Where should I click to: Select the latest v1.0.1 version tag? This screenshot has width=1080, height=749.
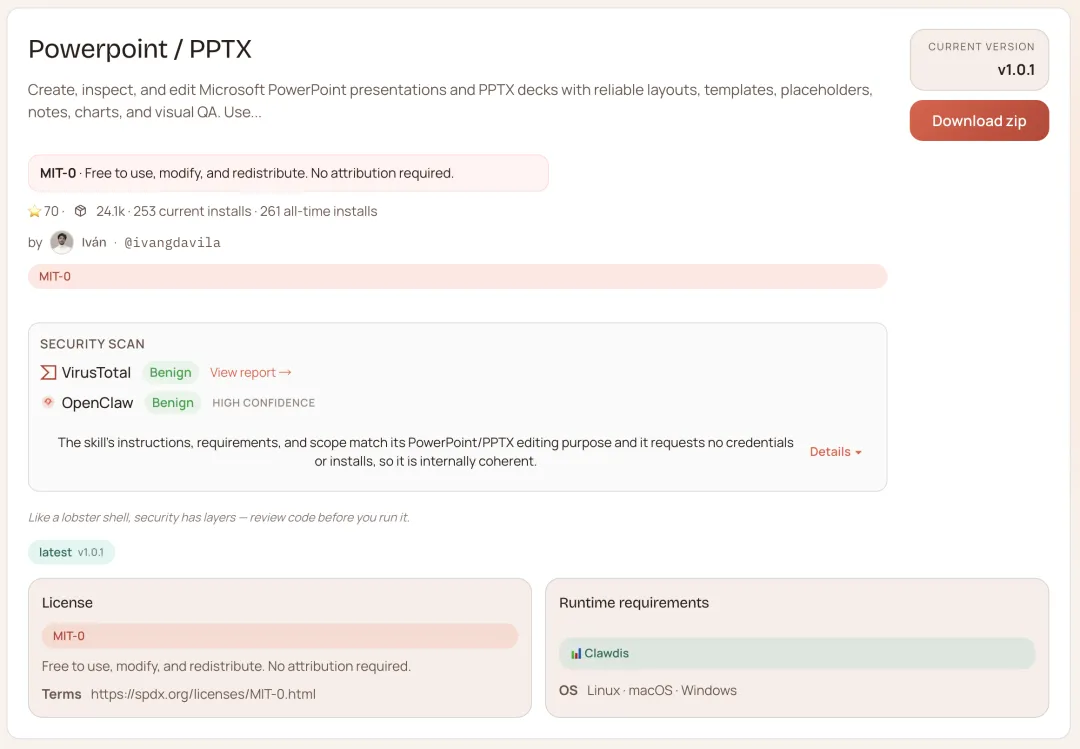click(x=71, y=552)
